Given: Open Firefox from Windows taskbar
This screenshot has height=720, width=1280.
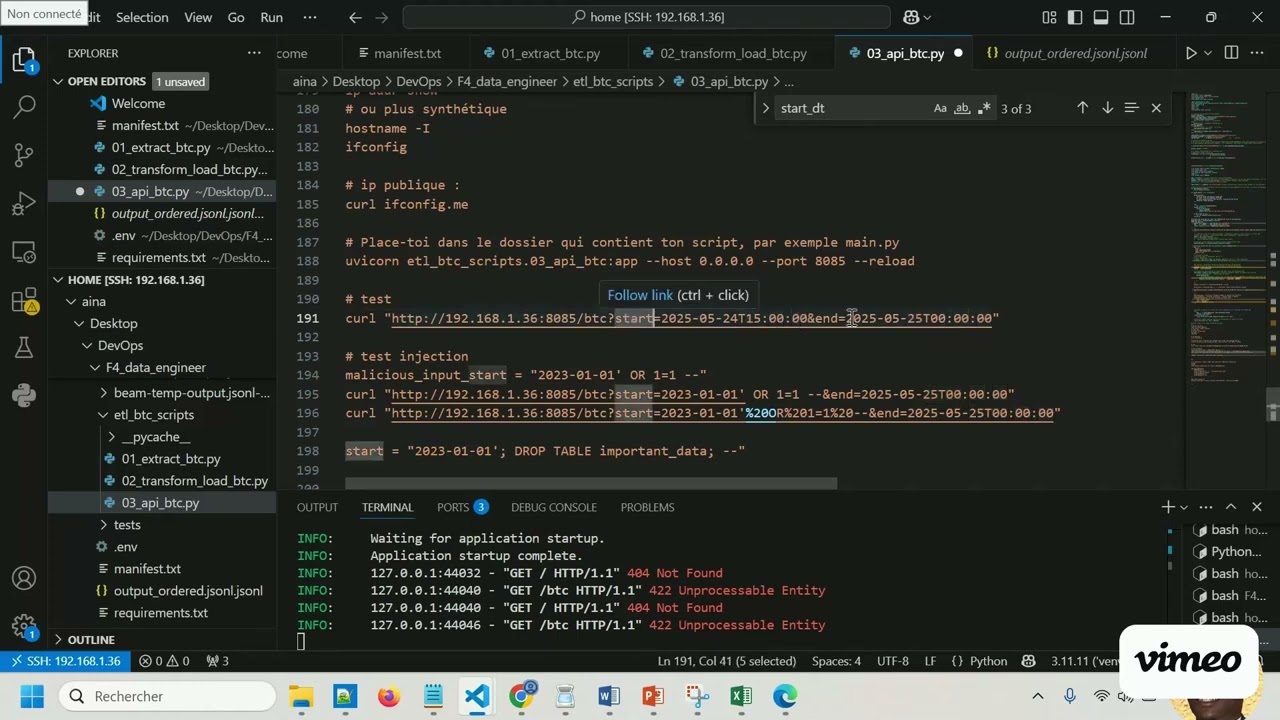Looking at the screenshot, I should coord(388,696).
